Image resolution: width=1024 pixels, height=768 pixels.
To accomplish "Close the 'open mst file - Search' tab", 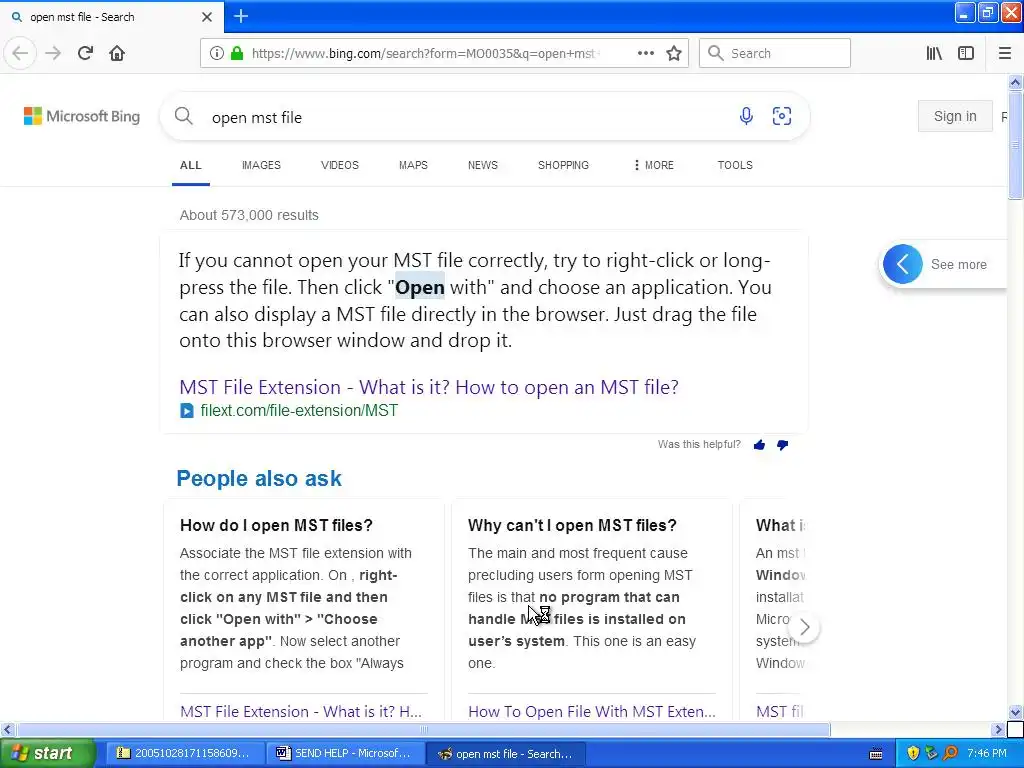I will click(x=206, y=17).
